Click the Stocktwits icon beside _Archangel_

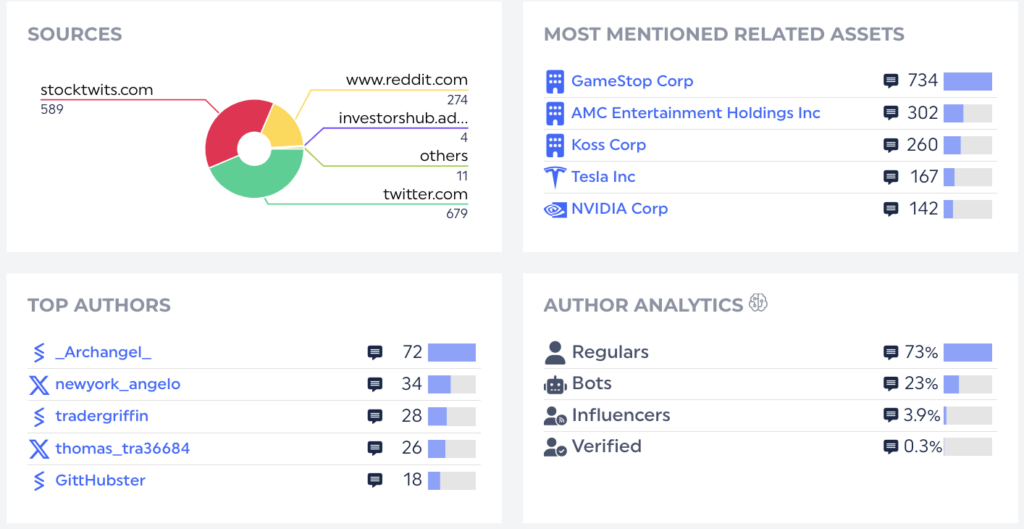tap(39, 352)
